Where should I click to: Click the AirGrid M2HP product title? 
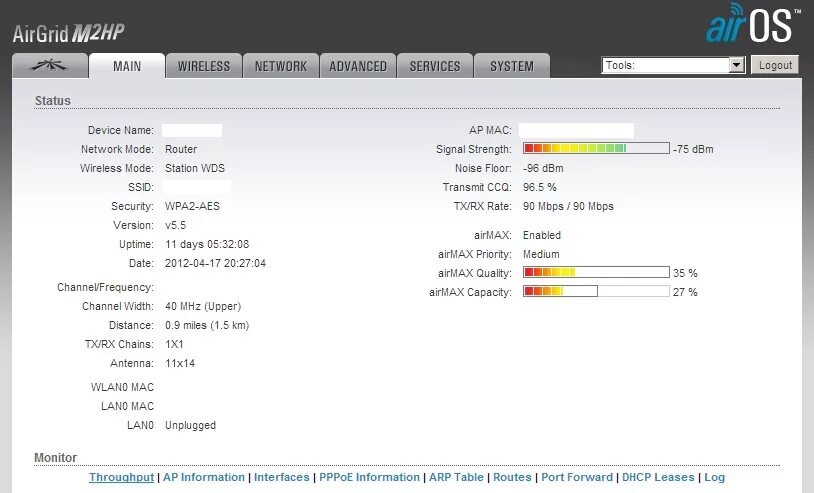click(x=69, y=33)
